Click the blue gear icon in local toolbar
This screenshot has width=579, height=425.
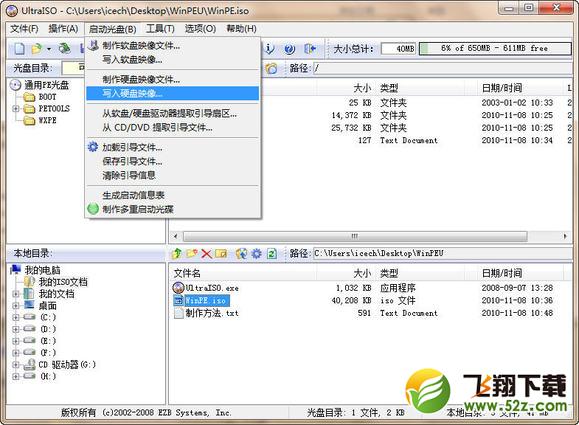tap(256, 254)
